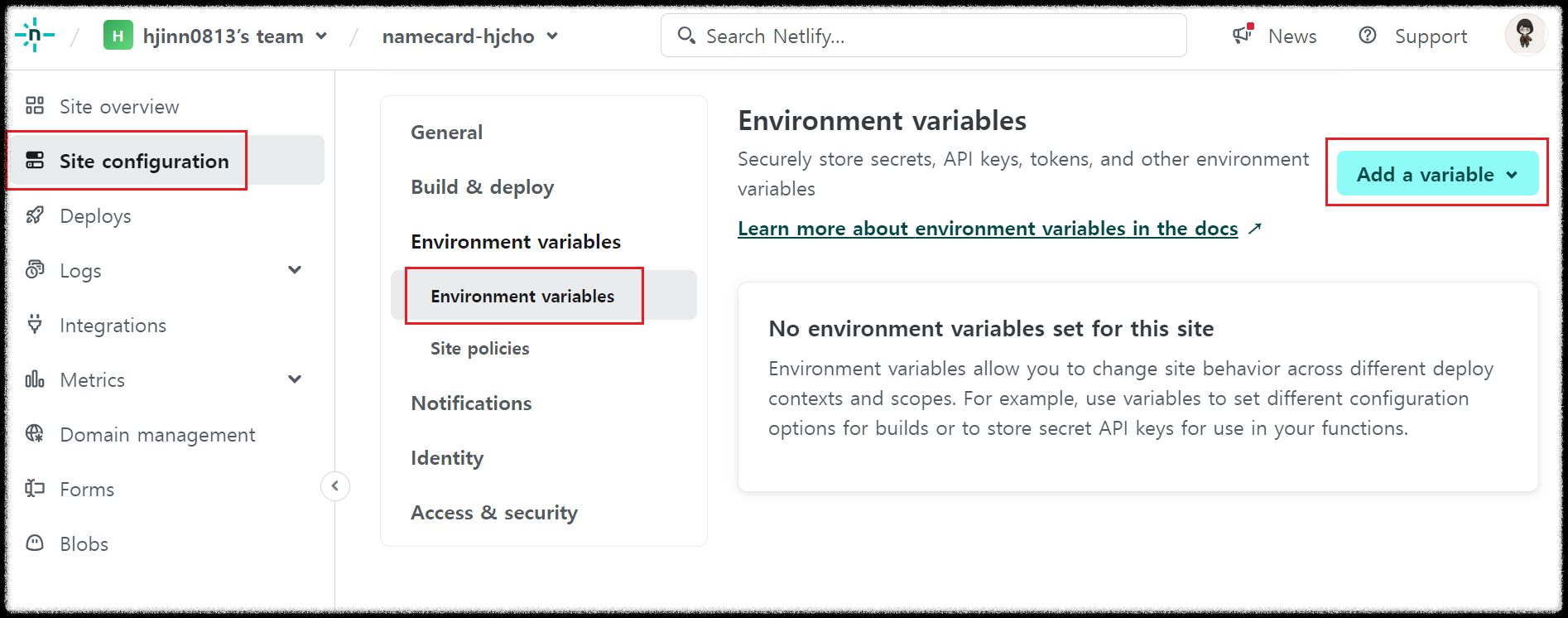This screenshot has width=1568, height=618.
Task: Open environment variables docs link
Action: click(988, 229)
